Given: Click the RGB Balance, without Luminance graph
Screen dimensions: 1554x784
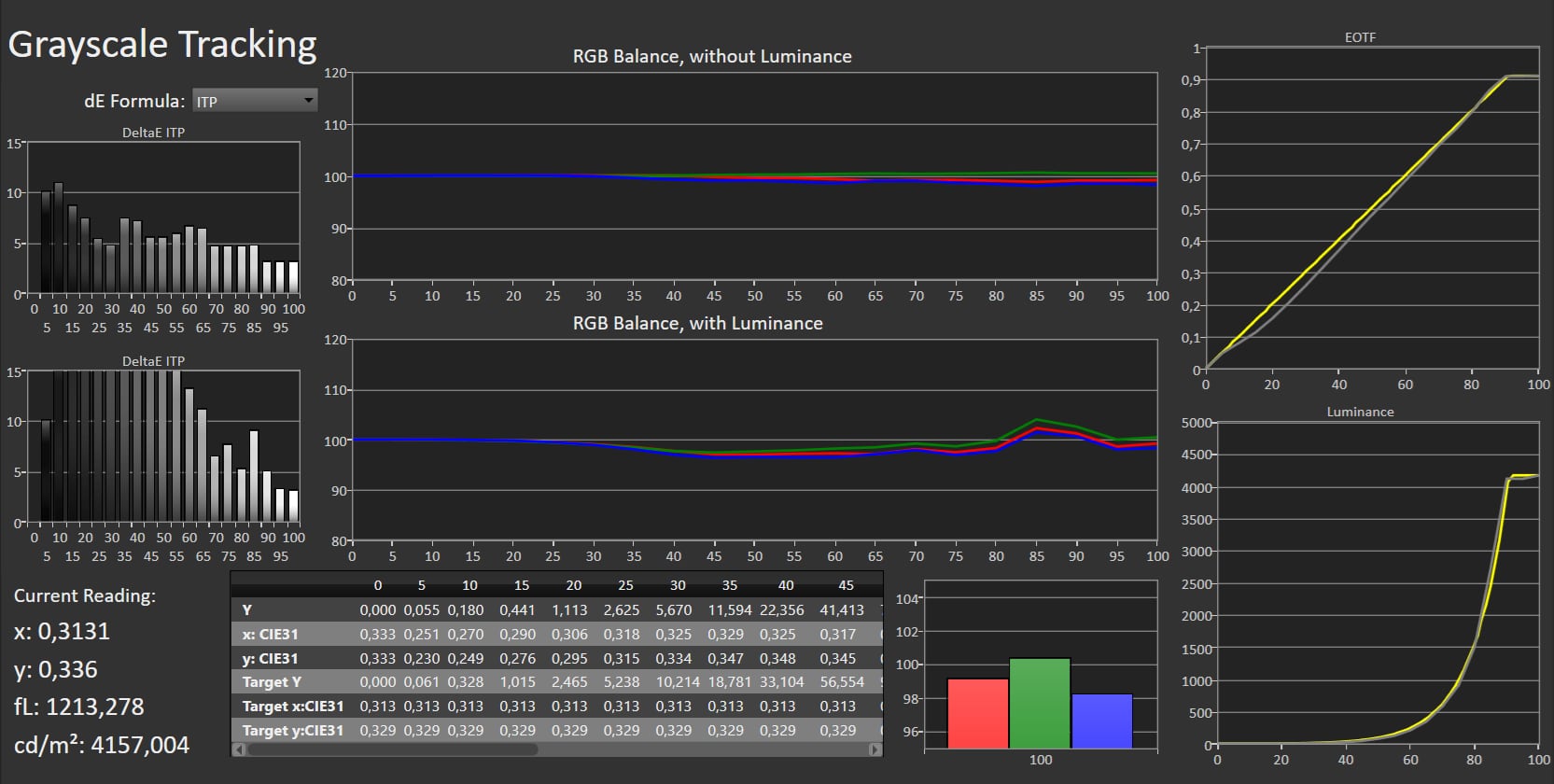Looking at the screenshot, I should point(754,175).
